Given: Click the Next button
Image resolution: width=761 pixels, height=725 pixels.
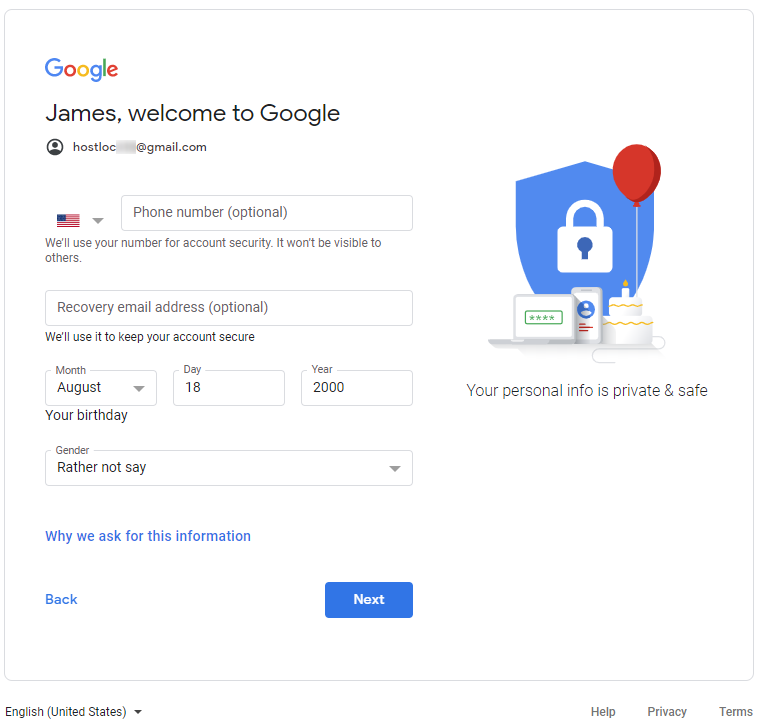Looking at the screenshot, I should coord(368,600).
